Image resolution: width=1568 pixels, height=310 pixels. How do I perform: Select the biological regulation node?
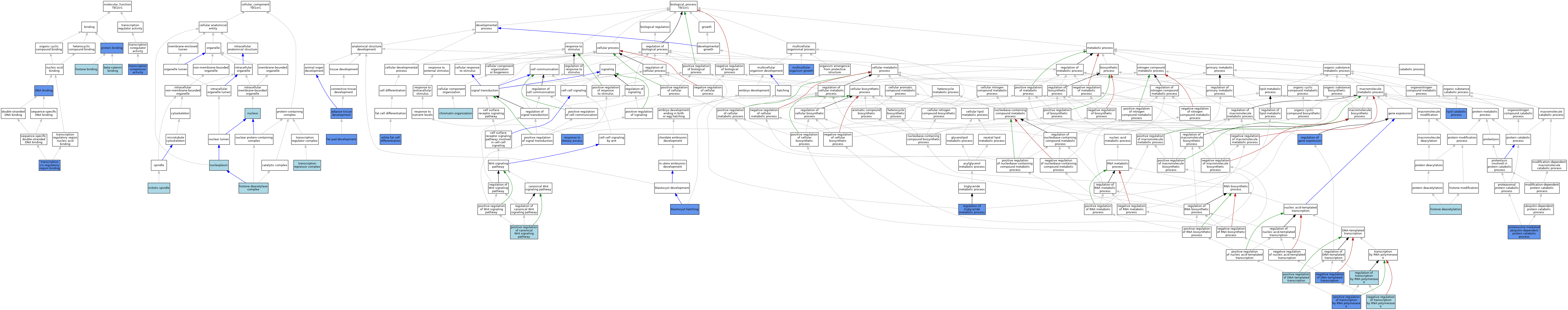pos(655,27)
